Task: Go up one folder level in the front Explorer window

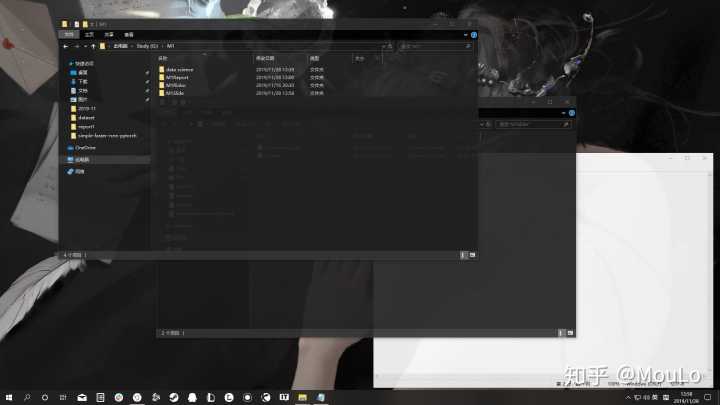Action: (93, 46)
